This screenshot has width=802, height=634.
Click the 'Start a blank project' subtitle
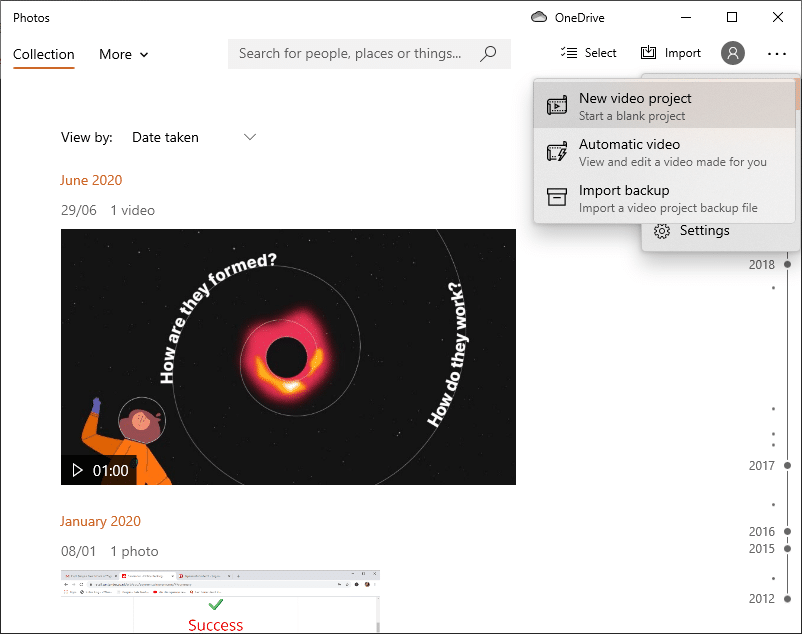pos(632,116)
